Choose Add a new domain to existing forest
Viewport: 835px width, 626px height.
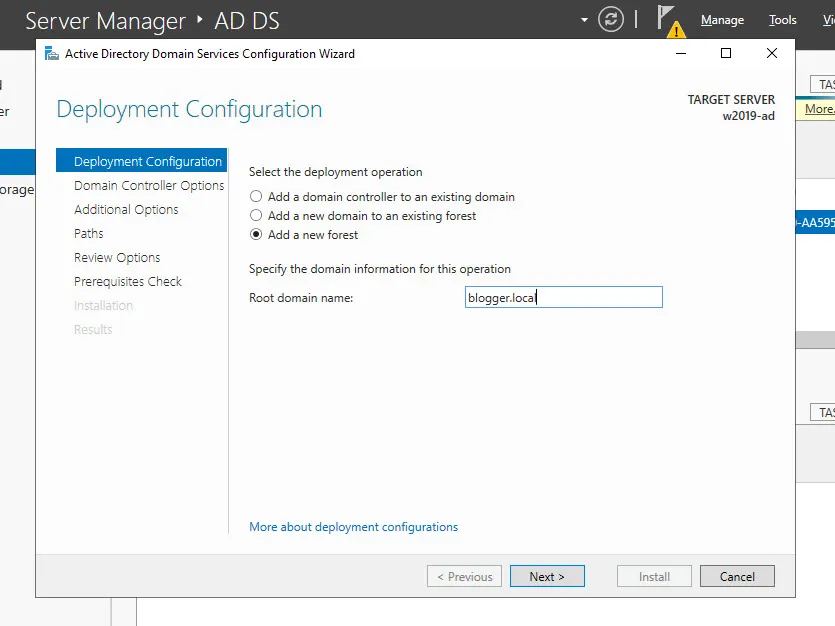pos(257,216)
